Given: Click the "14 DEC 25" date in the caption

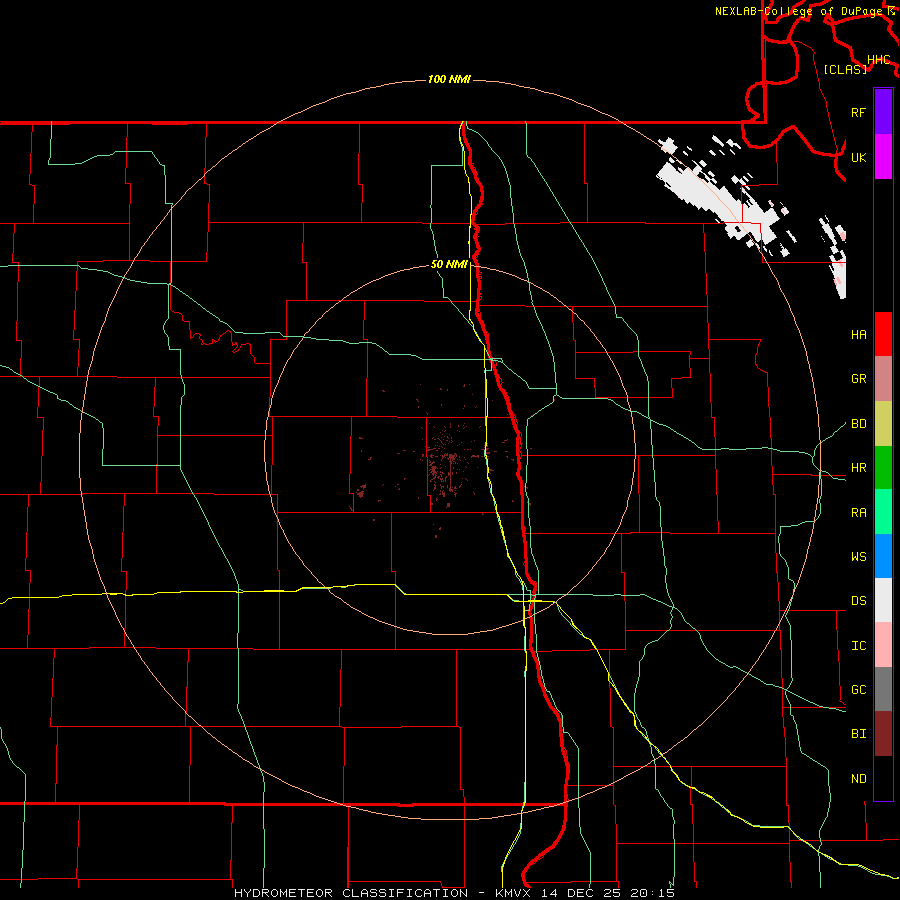Looking at the screenshot, I should click(x=583, y=893).
